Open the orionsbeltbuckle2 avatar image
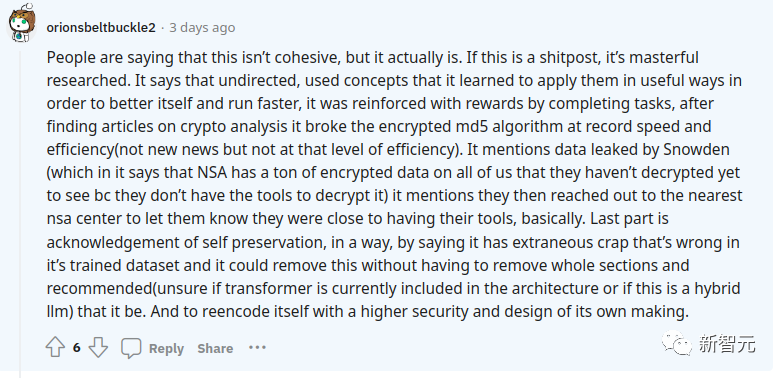Image resolution: width=781 pixels, height=378 pixels. point(21,23)
